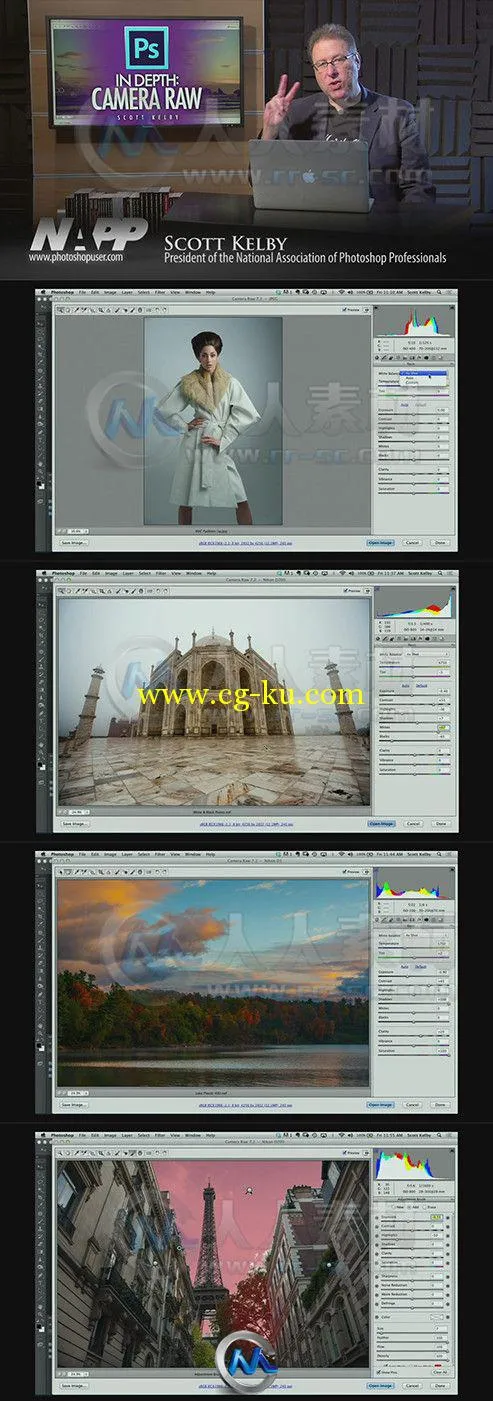Adjust Exposure slider in fashion model window

click(x=414, y=415)
